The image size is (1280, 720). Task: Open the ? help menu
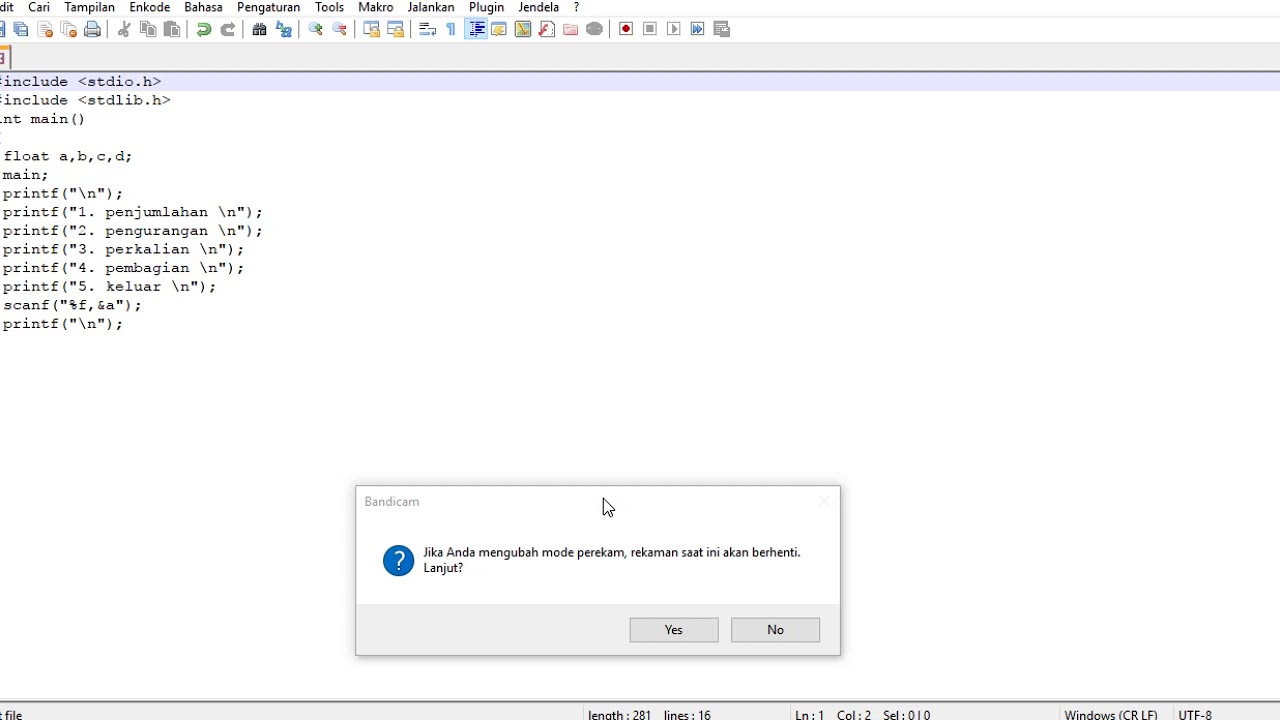[576, 7]
